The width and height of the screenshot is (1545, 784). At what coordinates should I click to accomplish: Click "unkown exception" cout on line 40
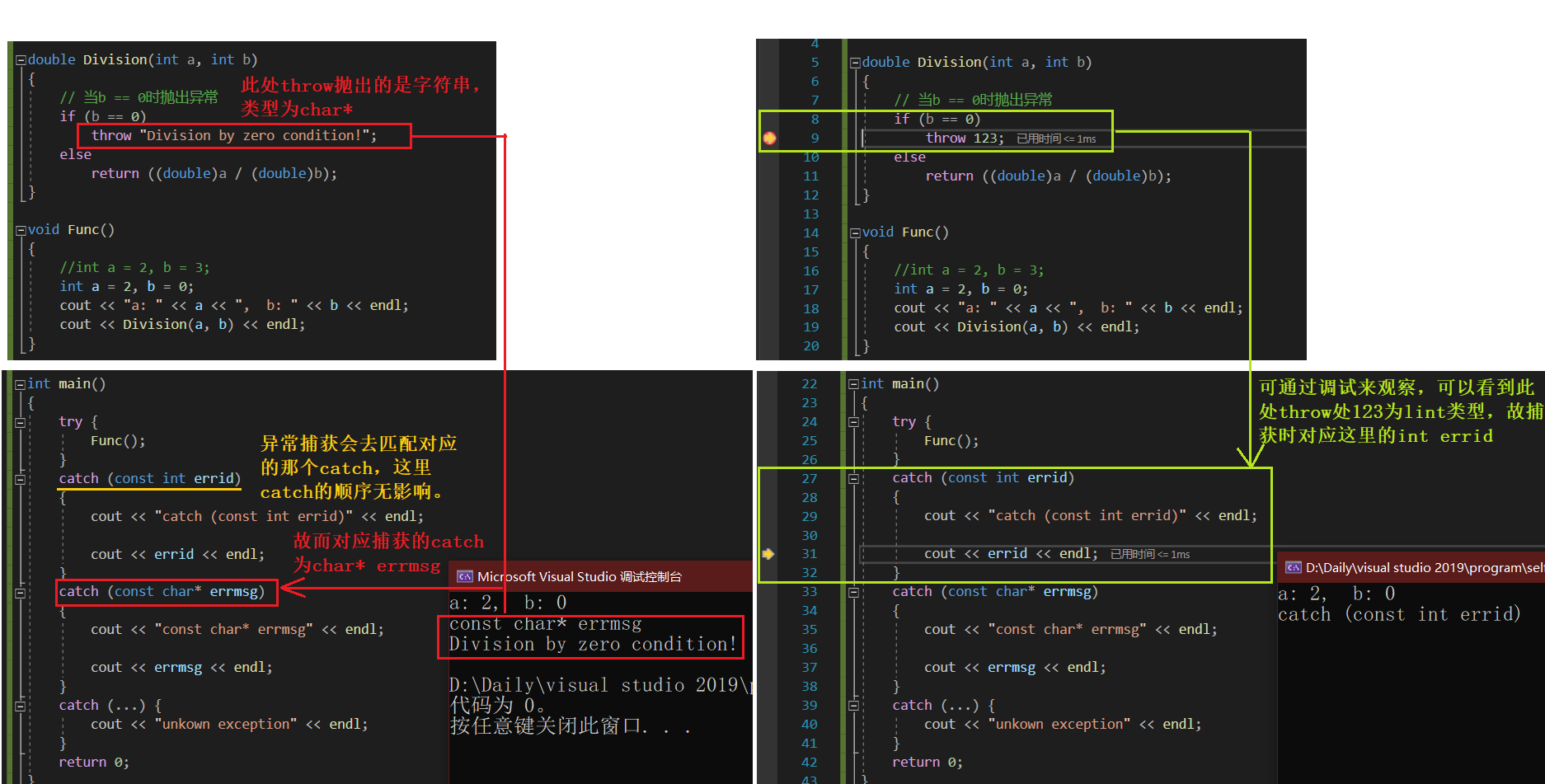[x=1062, y=724]
